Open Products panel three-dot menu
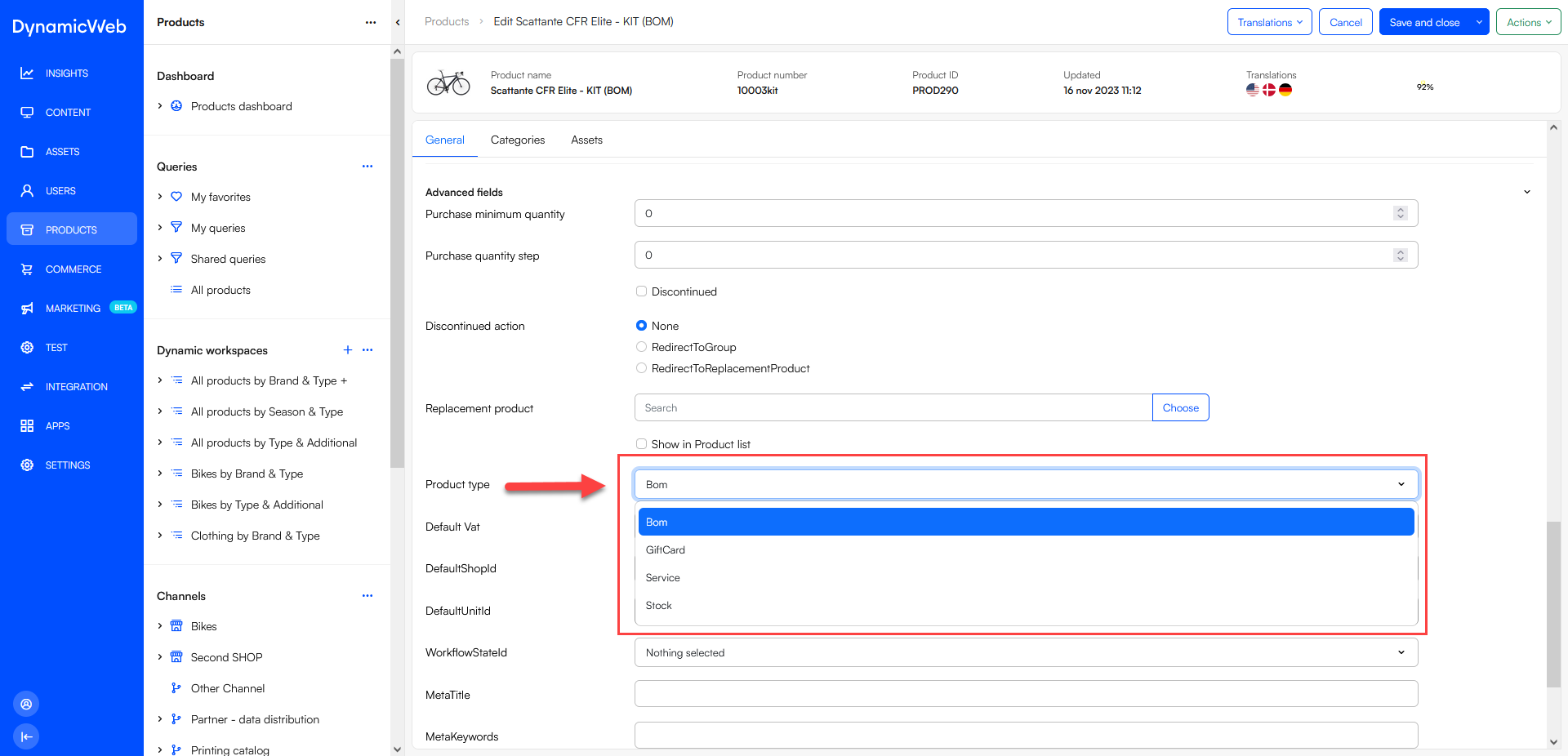The height and width of the screenshot is (756, 1568). 371,22
